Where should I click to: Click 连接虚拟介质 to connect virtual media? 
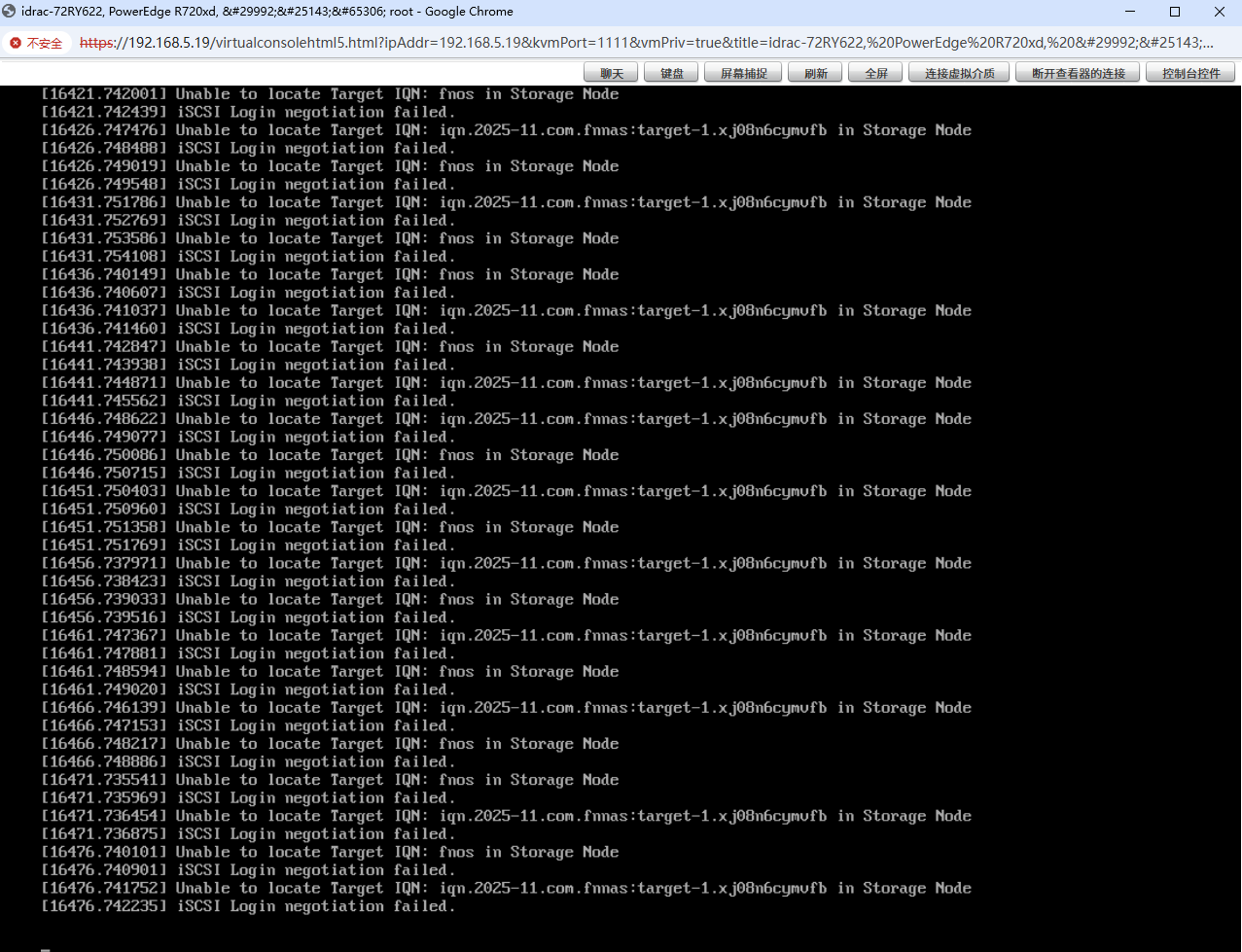[x=960, y=73]
